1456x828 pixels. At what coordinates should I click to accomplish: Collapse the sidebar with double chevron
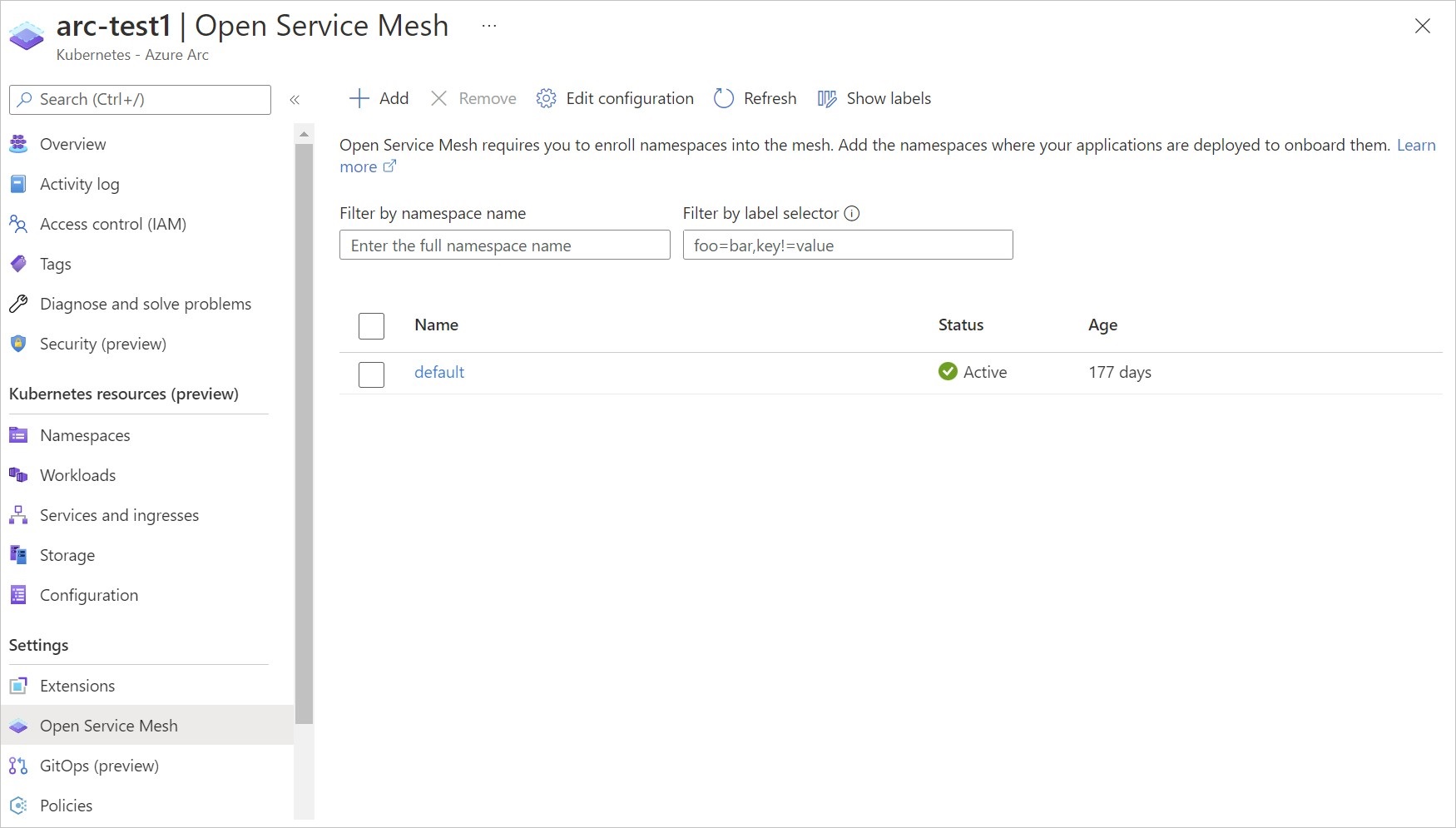point(295,99)
